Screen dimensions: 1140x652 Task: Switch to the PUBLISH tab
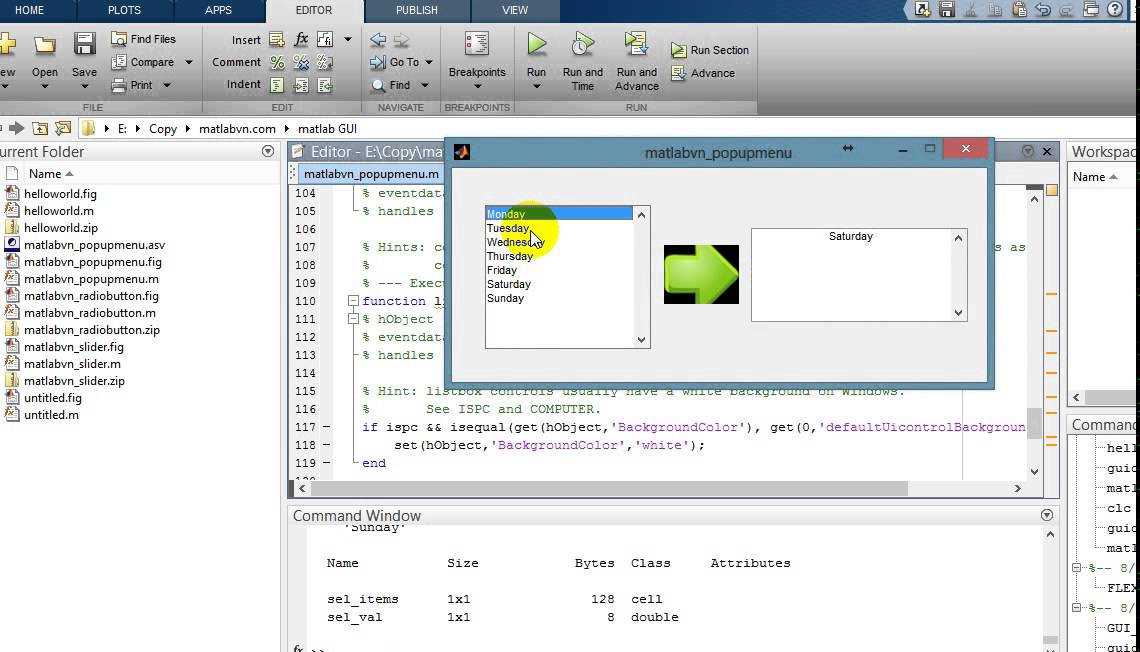417,10
